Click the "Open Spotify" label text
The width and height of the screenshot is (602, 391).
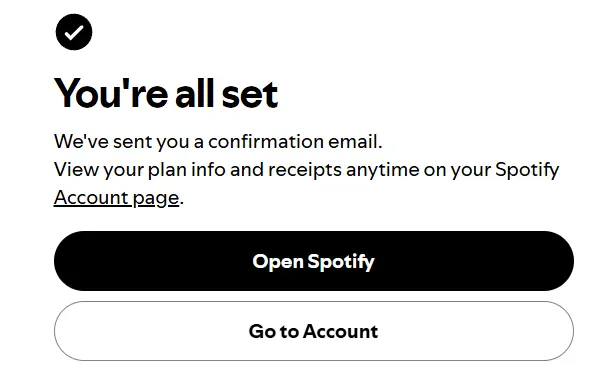point(313,262)
